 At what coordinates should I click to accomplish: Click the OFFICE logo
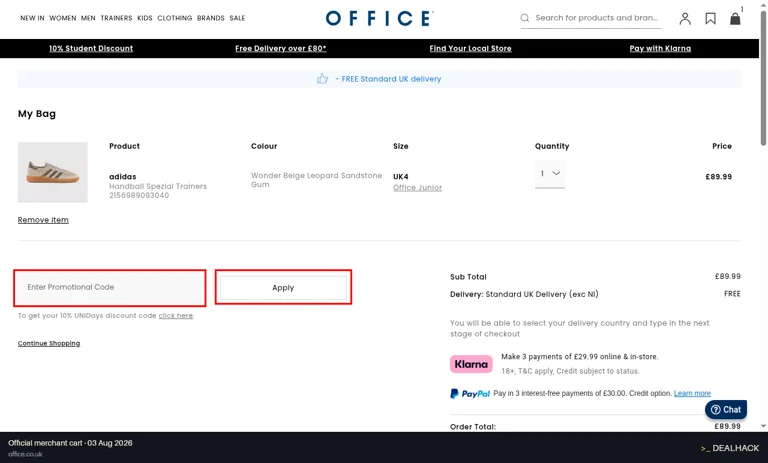(379, 19)
